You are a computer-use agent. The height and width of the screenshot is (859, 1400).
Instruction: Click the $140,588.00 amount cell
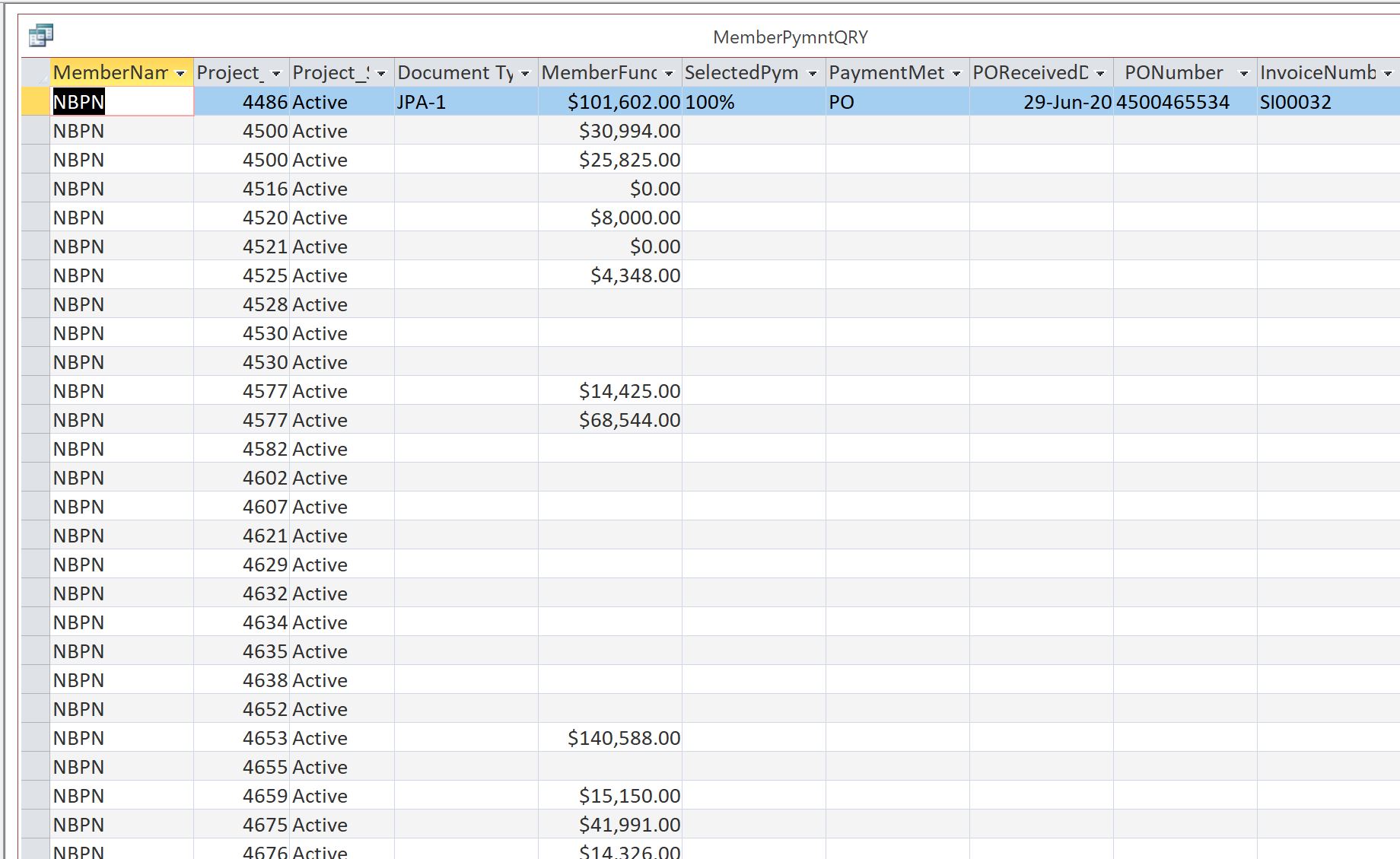[610, 738]
